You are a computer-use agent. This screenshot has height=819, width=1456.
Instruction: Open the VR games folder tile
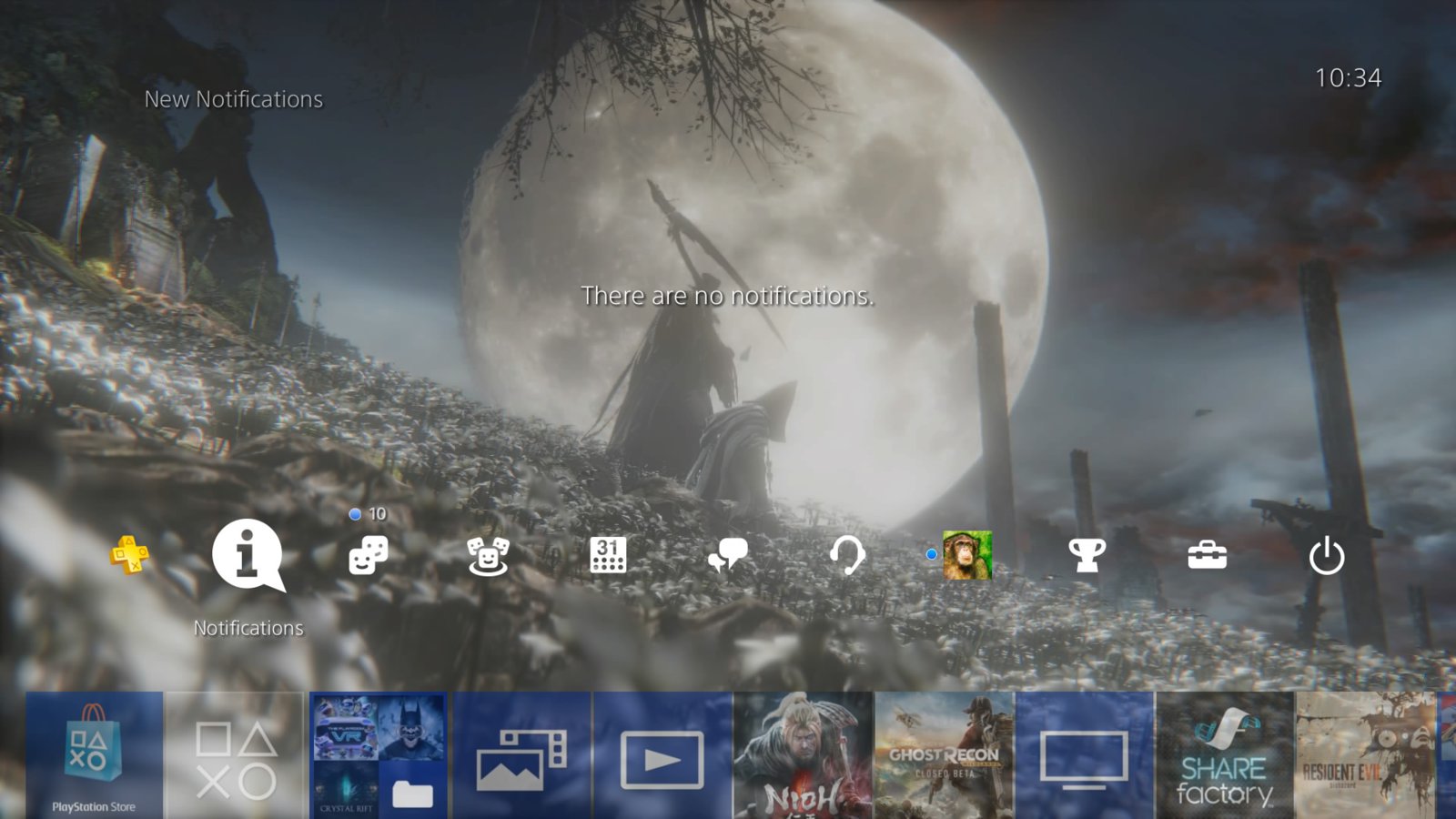click(x=378, y=755)
